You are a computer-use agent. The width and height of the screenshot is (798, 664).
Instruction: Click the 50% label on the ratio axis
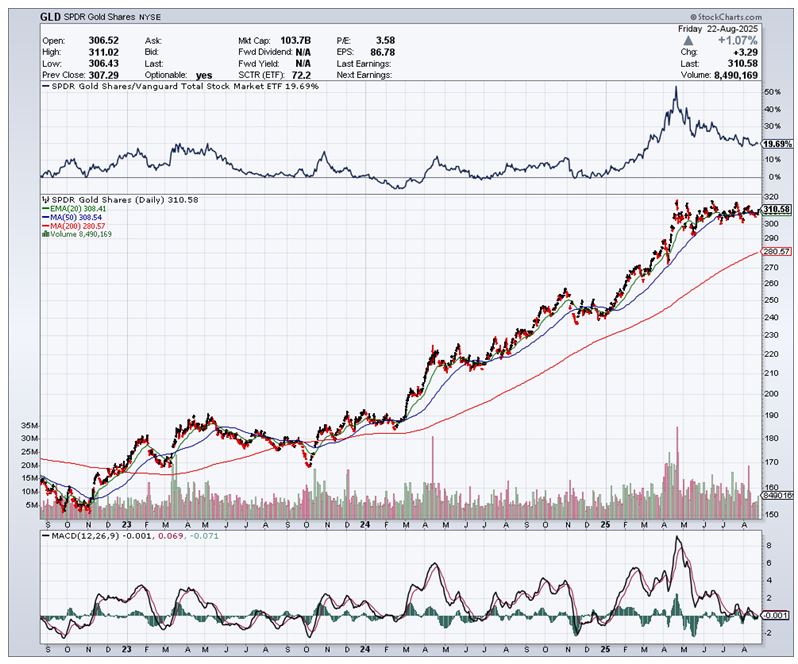(773, 92)
